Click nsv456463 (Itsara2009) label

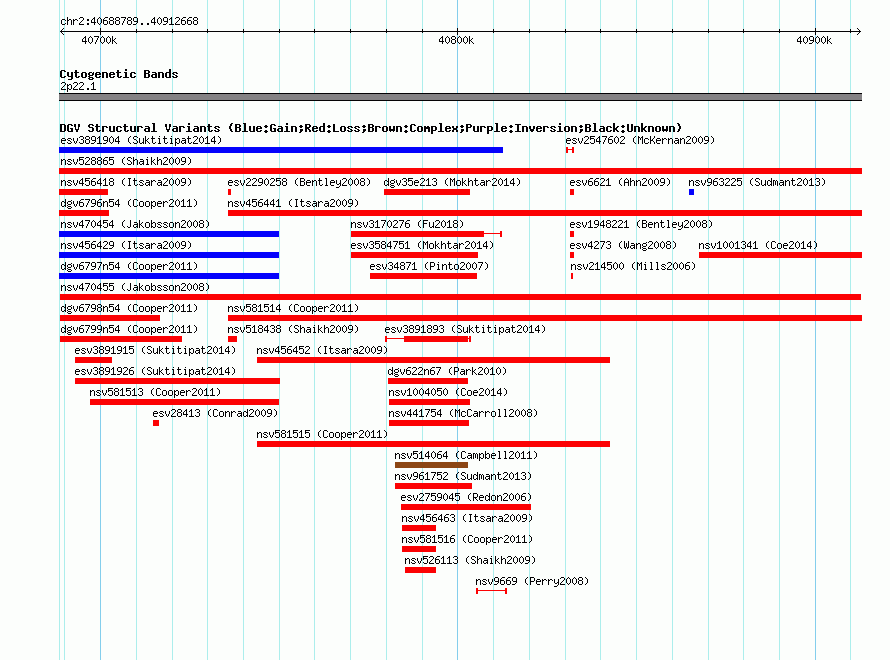pyautogui.click(x=467, y=518)
